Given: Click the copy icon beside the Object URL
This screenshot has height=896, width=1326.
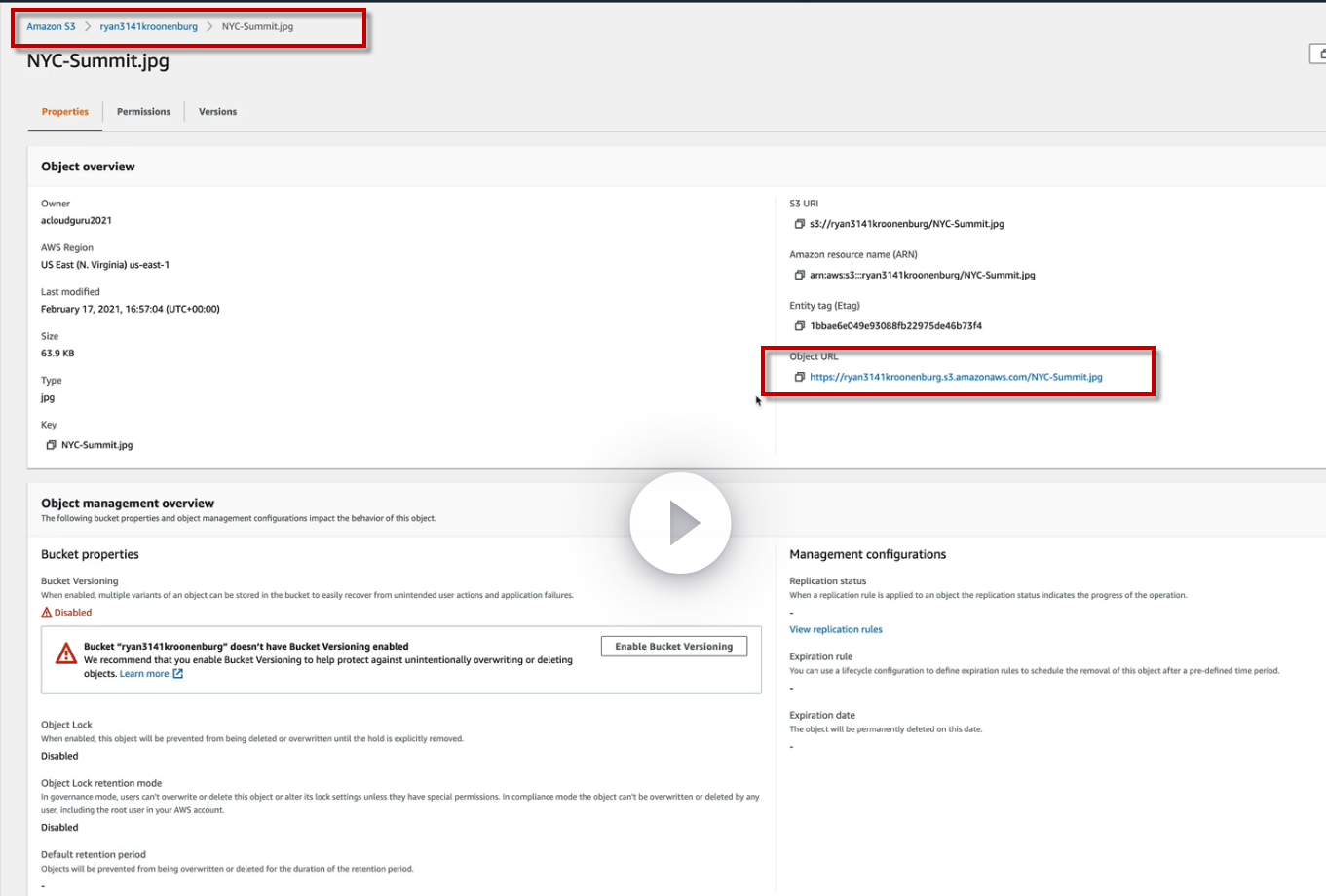Looking at the screenshot, I should pos(799,377).
